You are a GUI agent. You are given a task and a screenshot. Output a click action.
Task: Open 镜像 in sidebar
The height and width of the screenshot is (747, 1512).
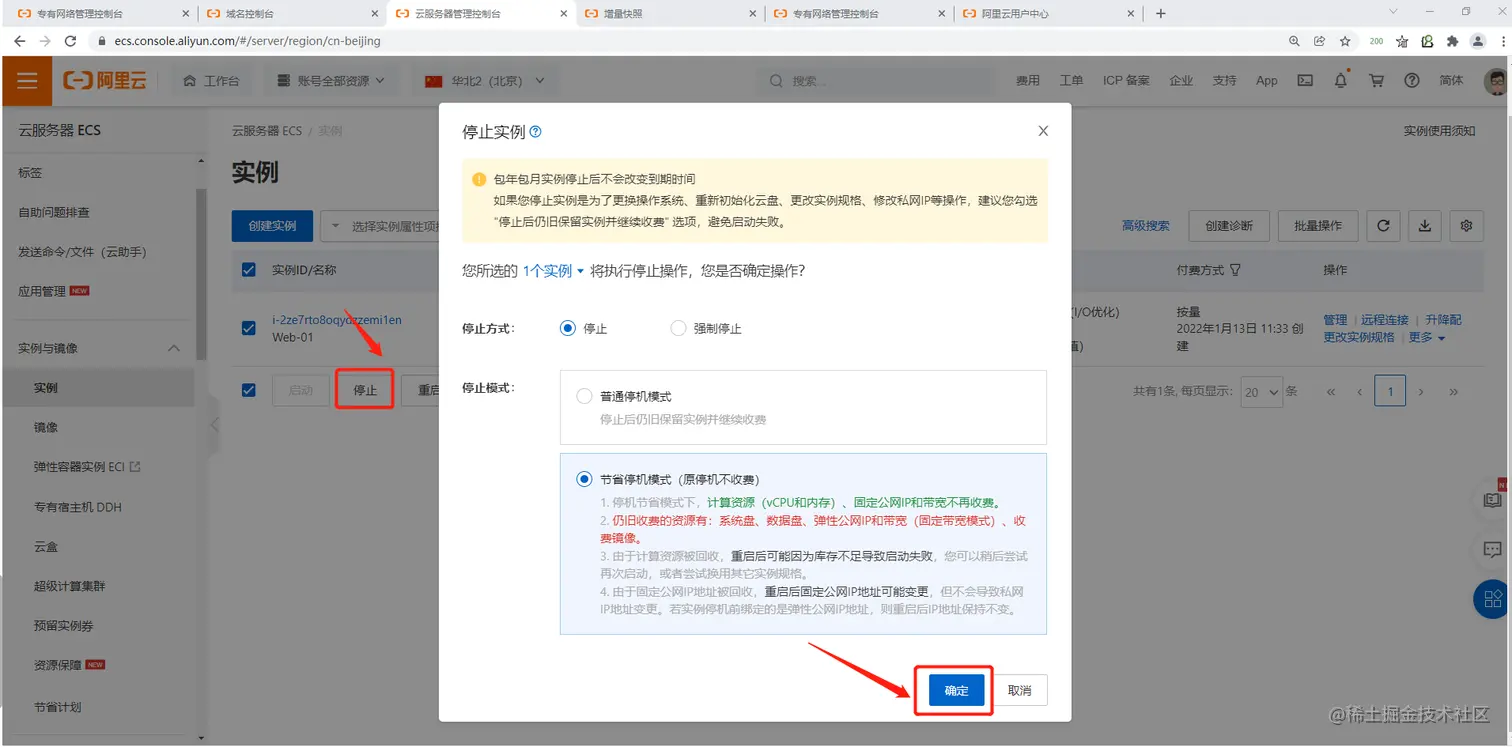click(46, 427)
